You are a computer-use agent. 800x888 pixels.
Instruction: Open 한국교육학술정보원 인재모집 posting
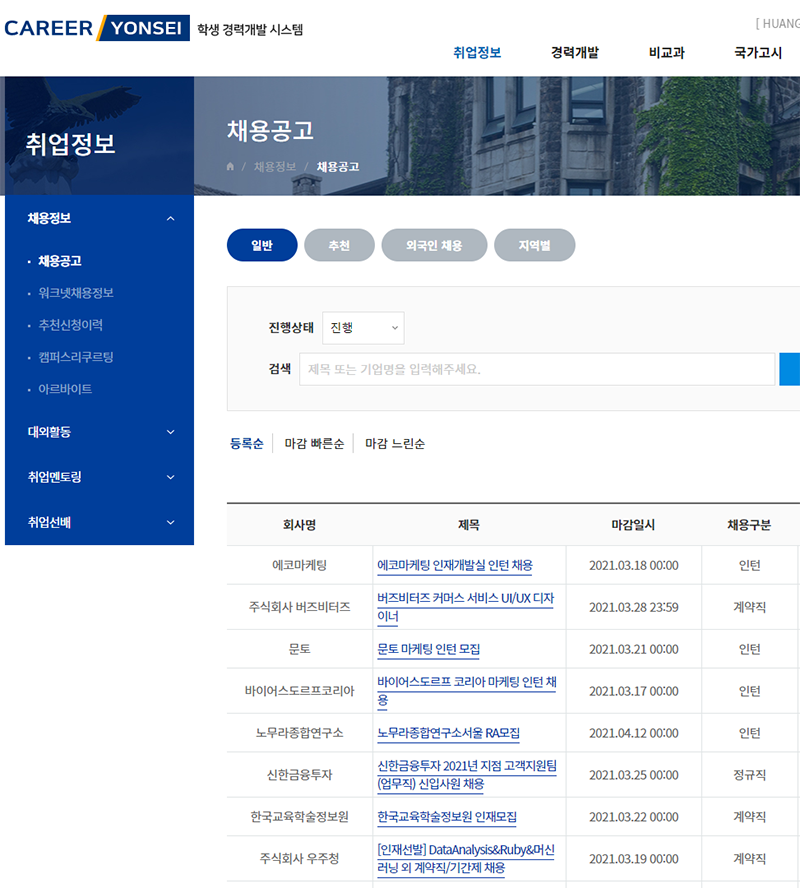tap(447, 817)
